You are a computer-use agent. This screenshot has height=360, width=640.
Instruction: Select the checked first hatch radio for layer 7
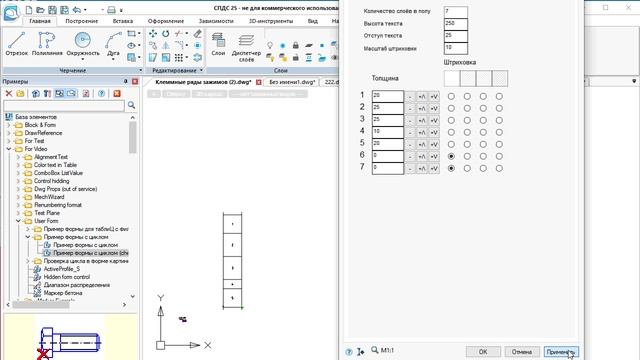[x=451, y=168]
